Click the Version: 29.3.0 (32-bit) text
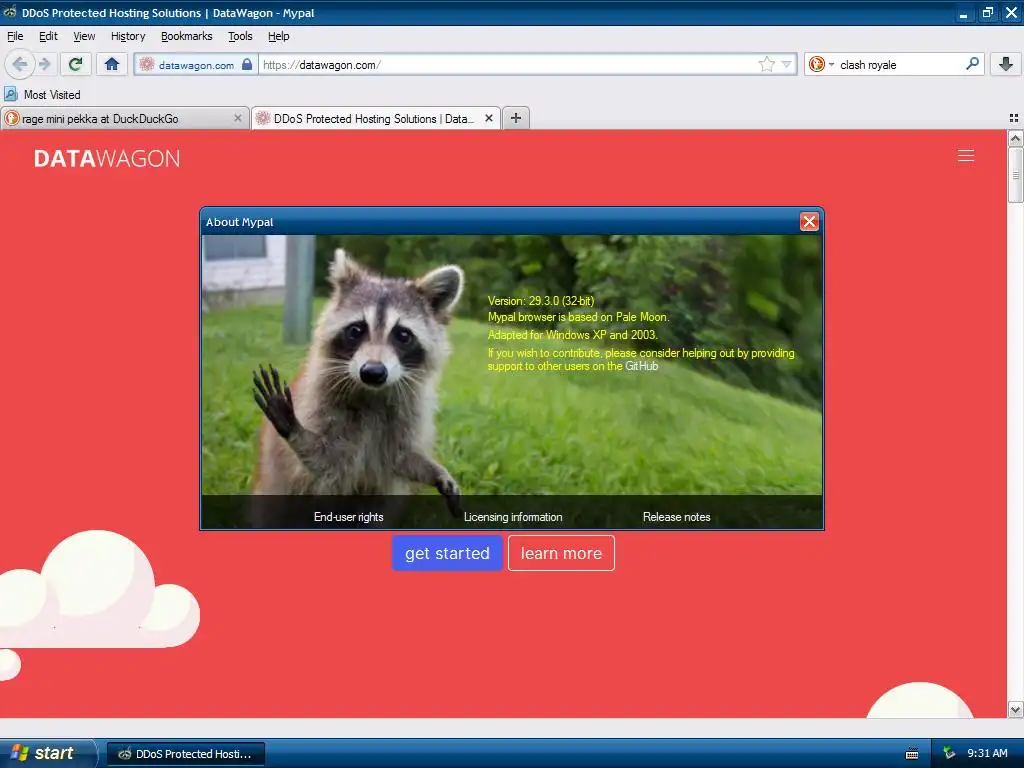The height and width of the screenshot is (768, 1024). pos(541,301)
